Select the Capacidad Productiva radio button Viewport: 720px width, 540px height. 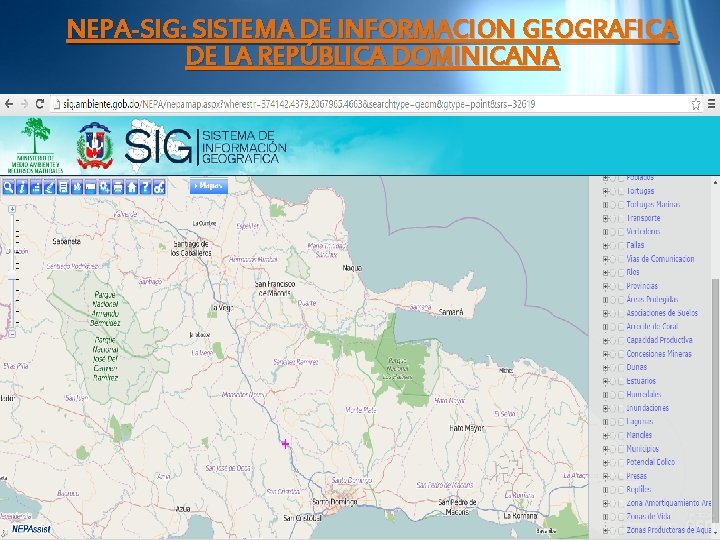coord(613,341)
